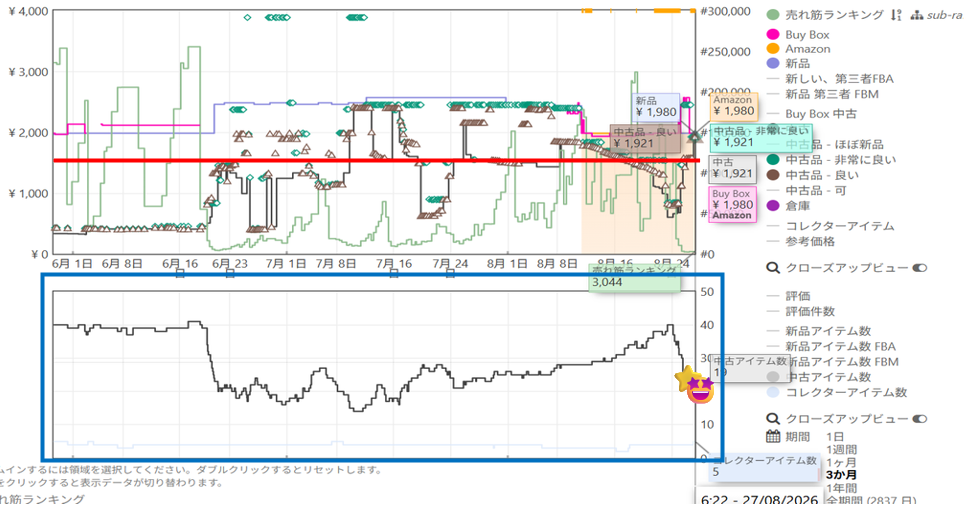Click the purple 倉庫 color dot
The width and height of the screenshot is (973, 513).
click(773, 205)
